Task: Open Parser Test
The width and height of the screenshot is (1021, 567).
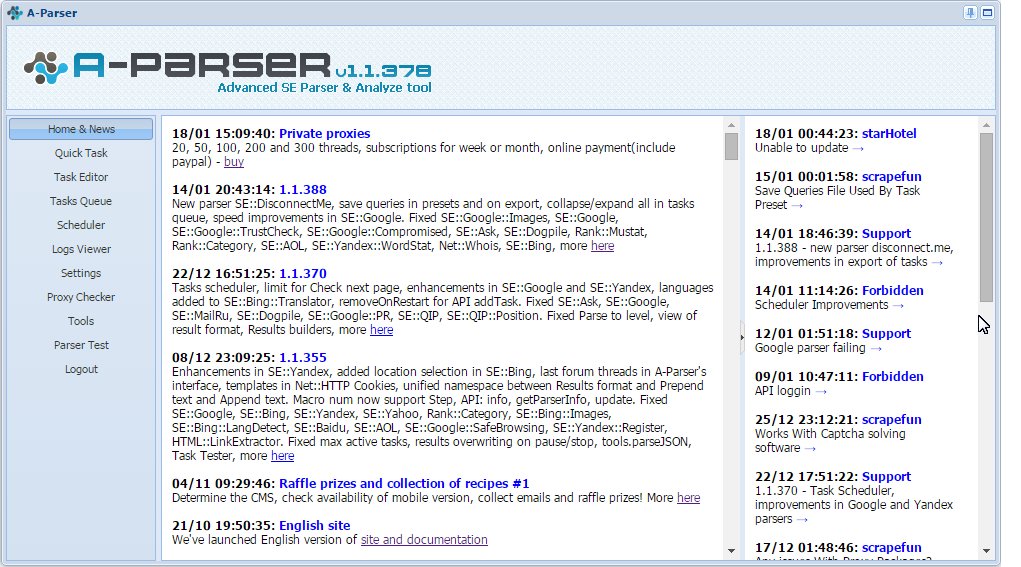Action: [x=81, y=345]
